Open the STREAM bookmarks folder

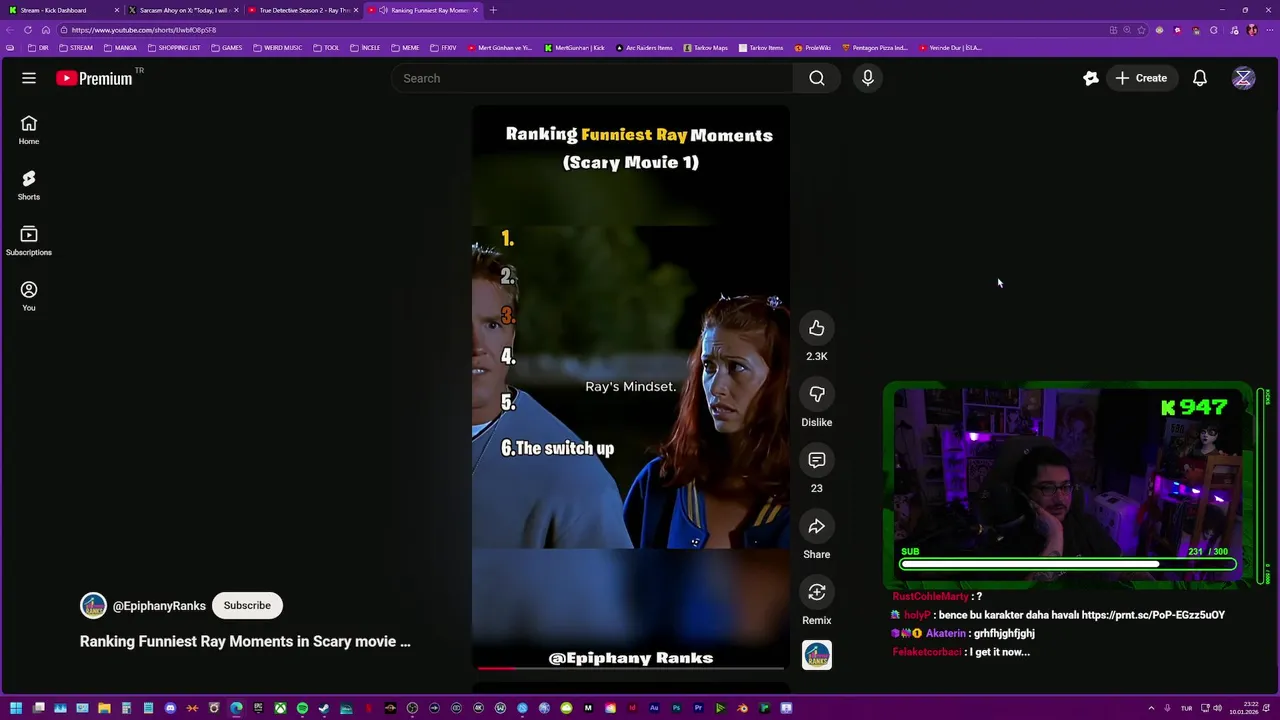click(x=76, y=48)
